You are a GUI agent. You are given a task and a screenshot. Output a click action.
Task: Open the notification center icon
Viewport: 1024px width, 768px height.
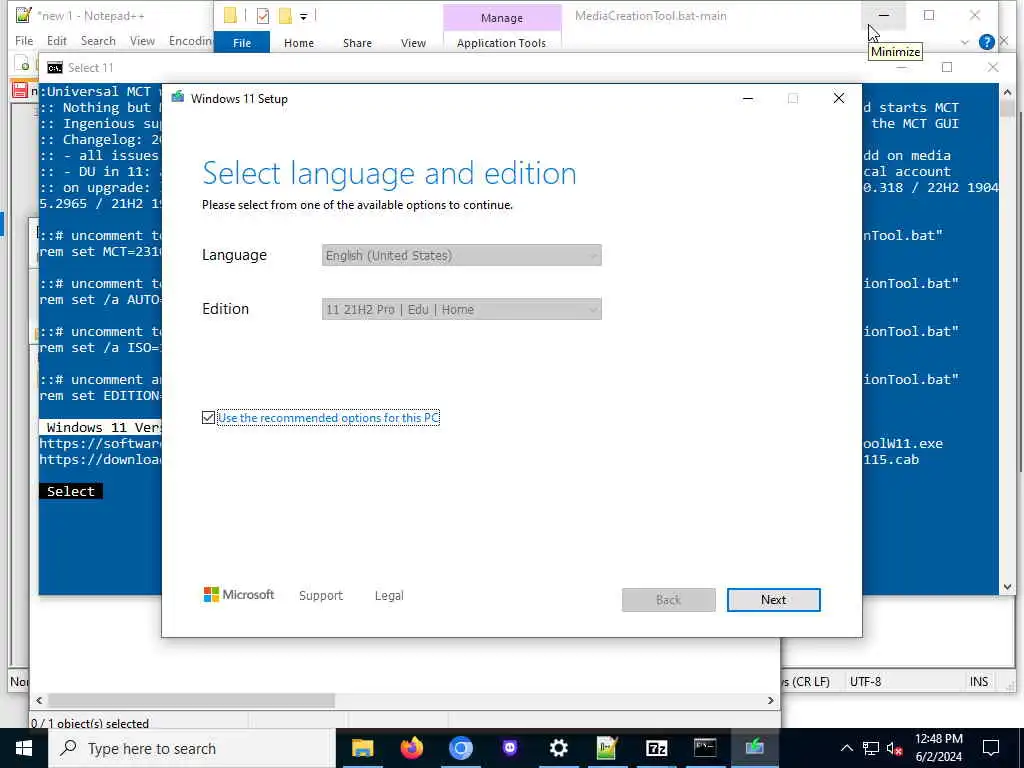click(991, 748)
